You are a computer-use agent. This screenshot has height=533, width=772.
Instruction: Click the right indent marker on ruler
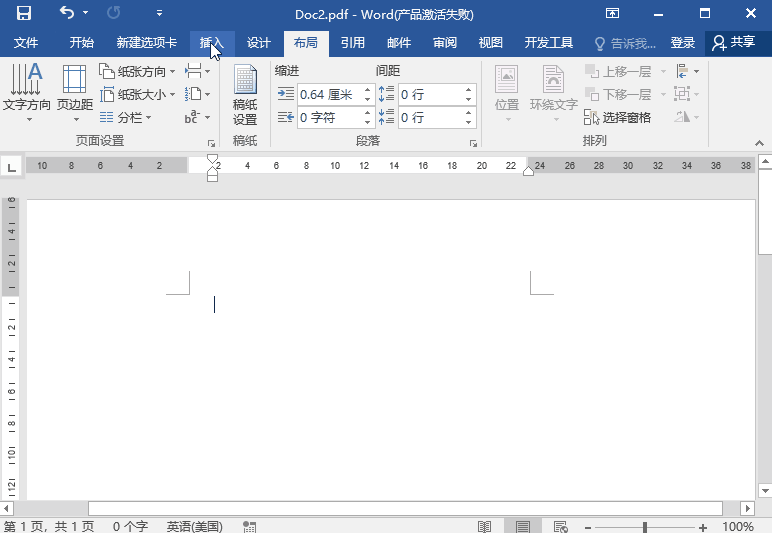point(528,171)
